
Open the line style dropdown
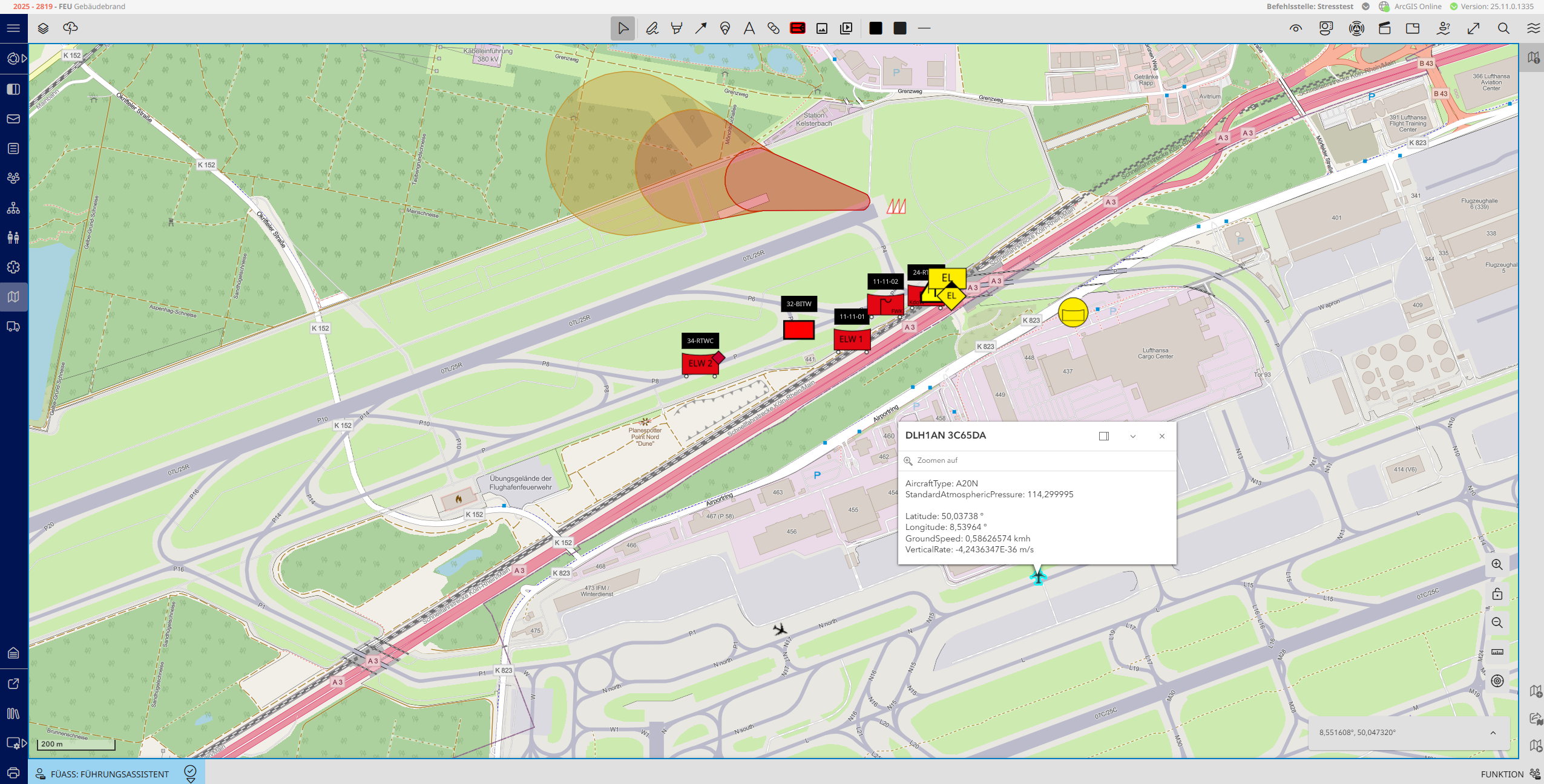click(x=924, y=28)
